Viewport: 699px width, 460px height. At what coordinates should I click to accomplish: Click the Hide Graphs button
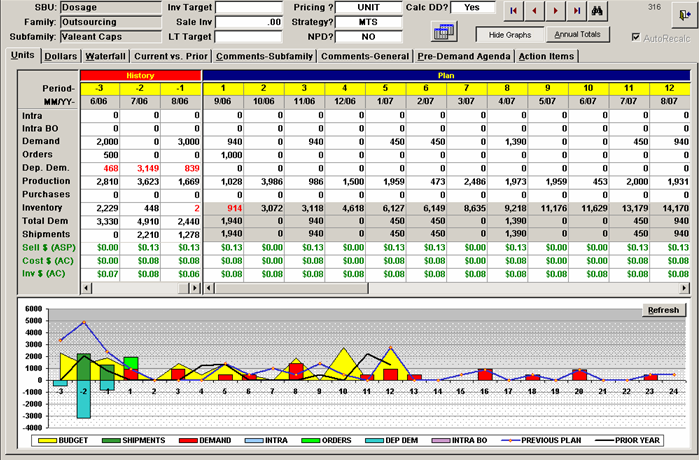pyautogui.click(x=510, y=35)
